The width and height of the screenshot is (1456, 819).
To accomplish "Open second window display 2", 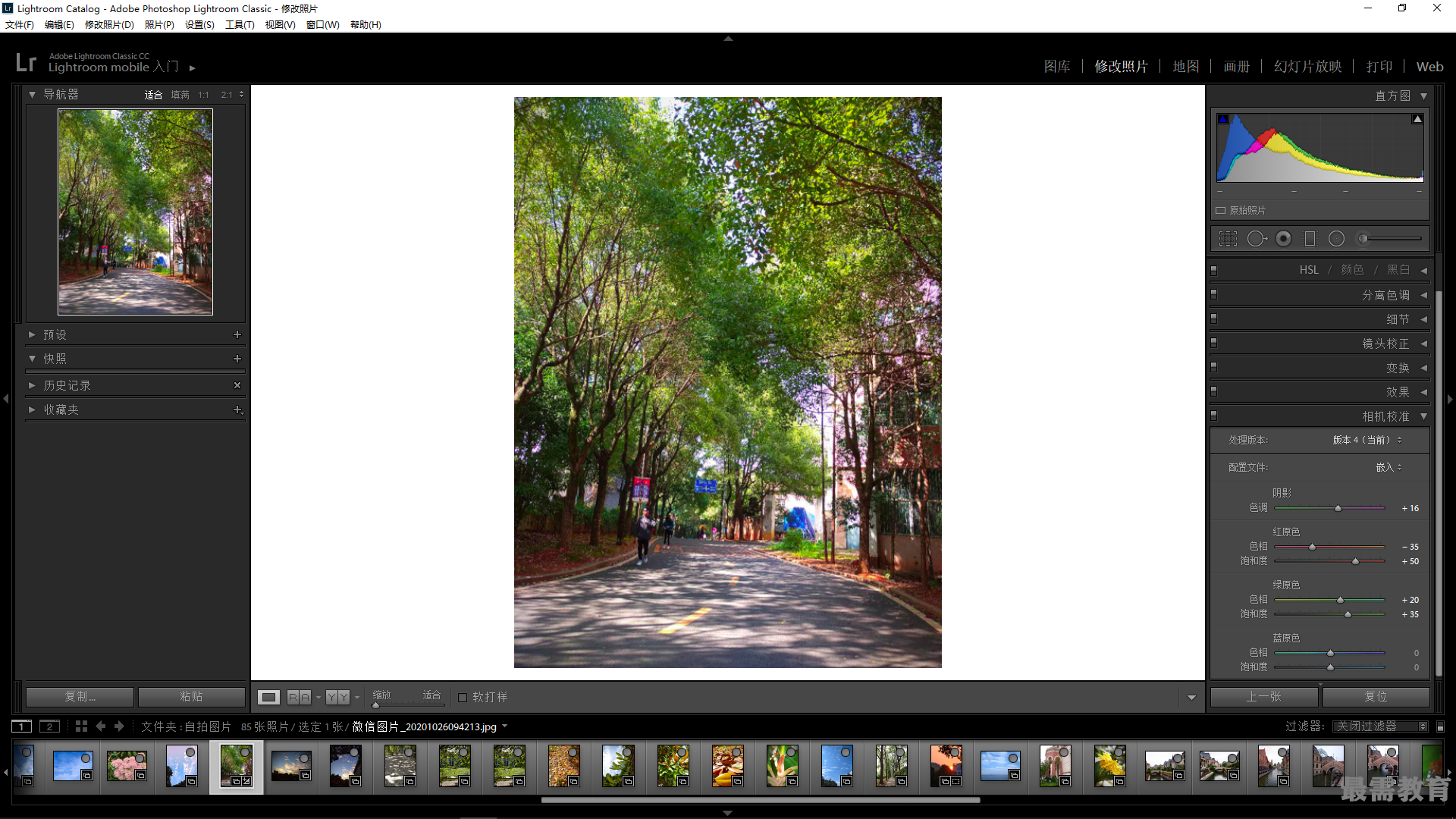I will pyautogui.click(x=49, y=726).
